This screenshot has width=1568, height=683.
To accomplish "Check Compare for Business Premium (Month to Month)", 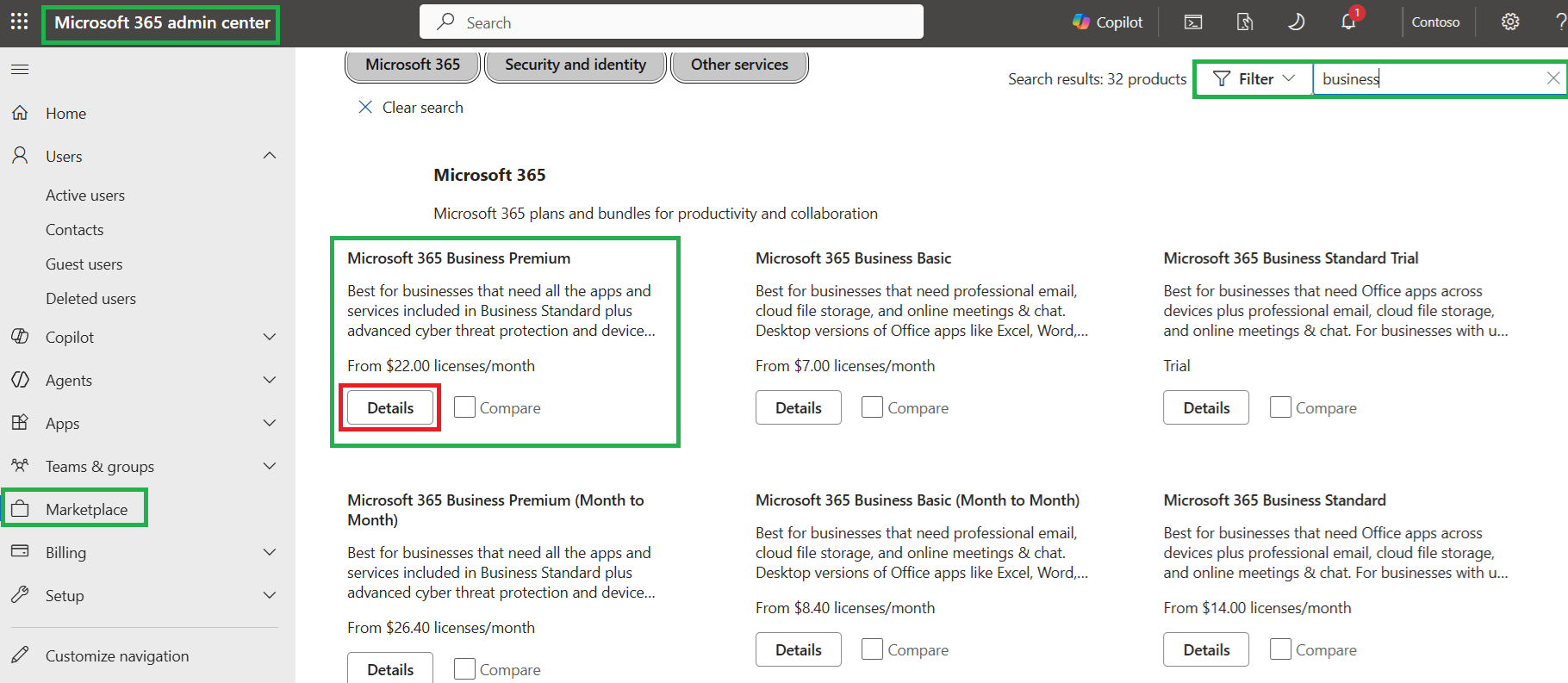I will click(x=464, y=669).
